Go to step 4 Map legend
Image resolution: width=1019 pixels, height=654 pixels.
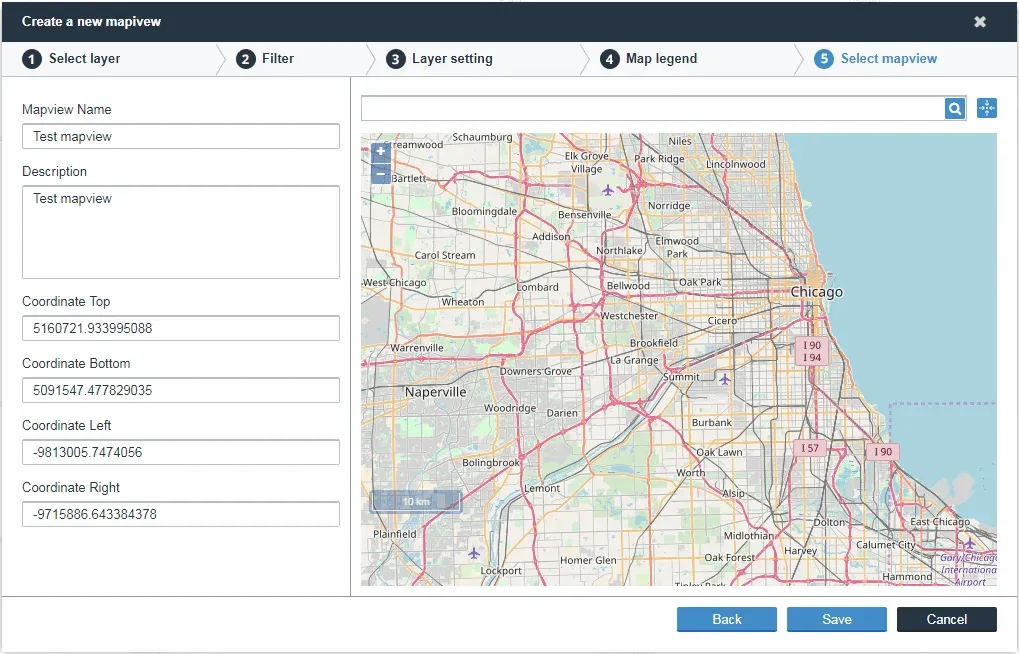click(649, 59)
